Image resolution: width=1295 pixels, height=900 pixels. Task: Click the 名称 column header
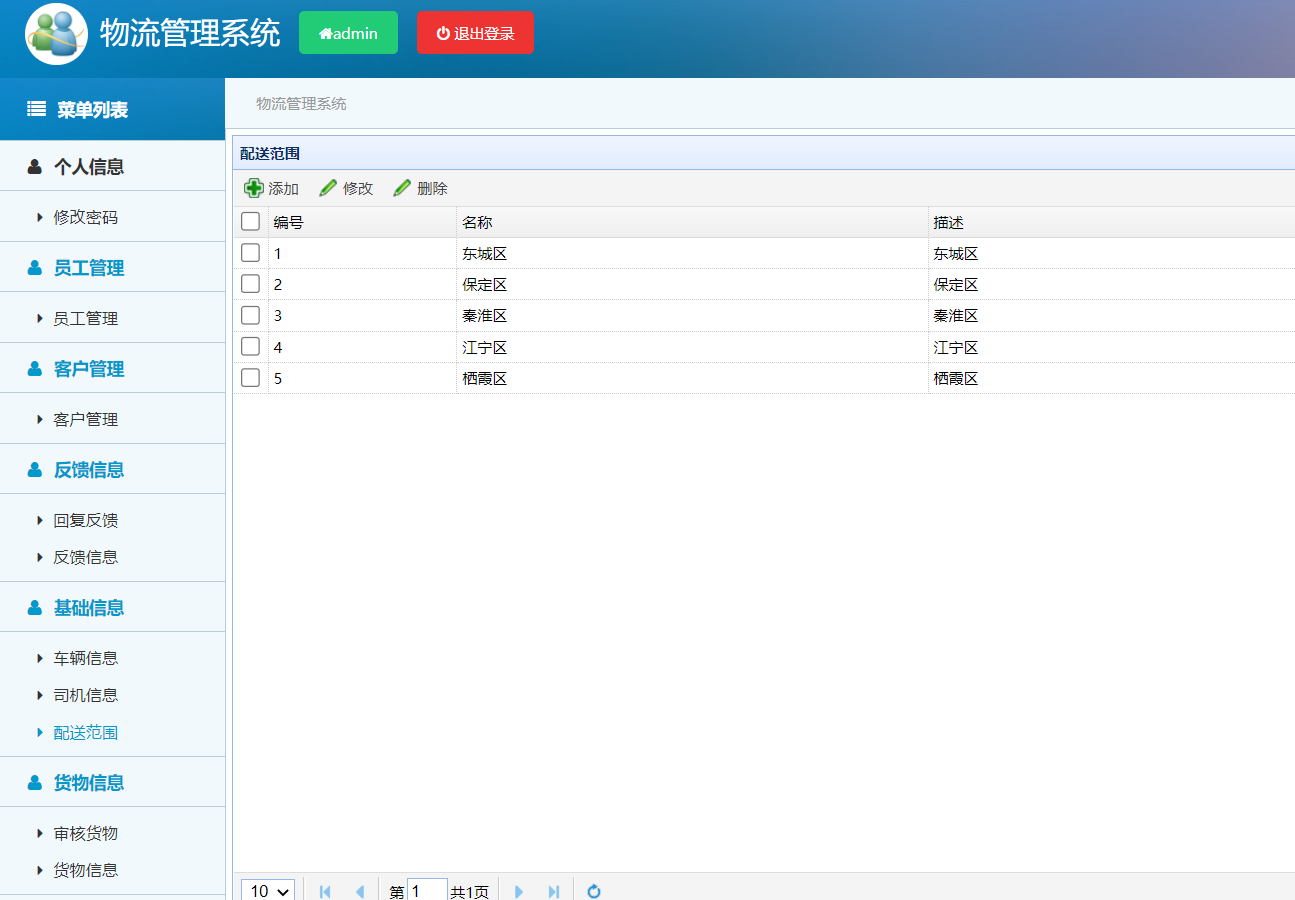tap(692, 222)
